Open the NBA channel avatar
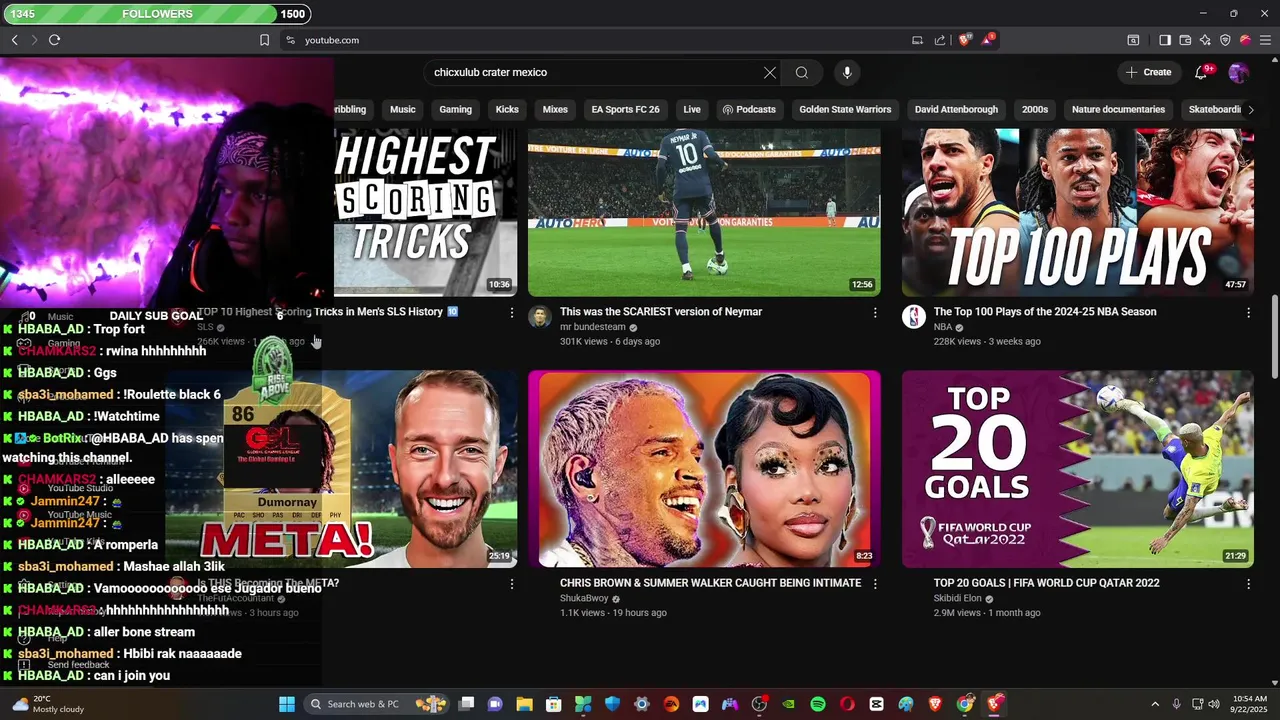Viewport: 1280px width, 720px height. (x=914, y=317)
